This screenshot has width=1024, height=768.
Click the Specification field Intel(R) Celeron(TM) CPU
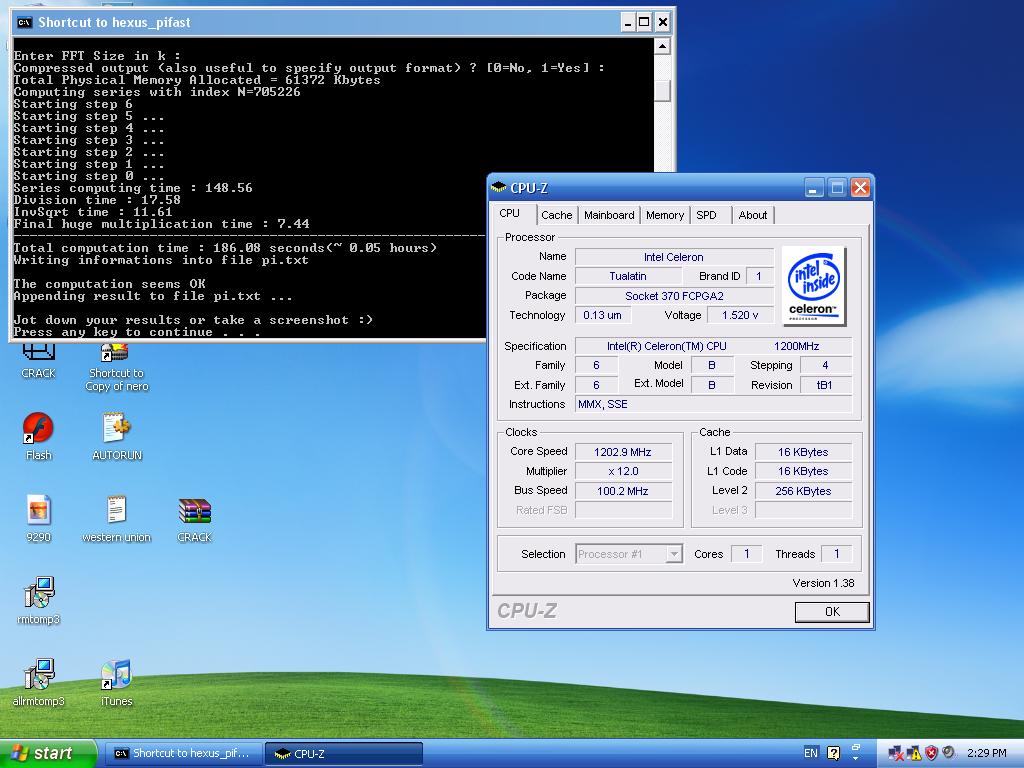point(713,346)
